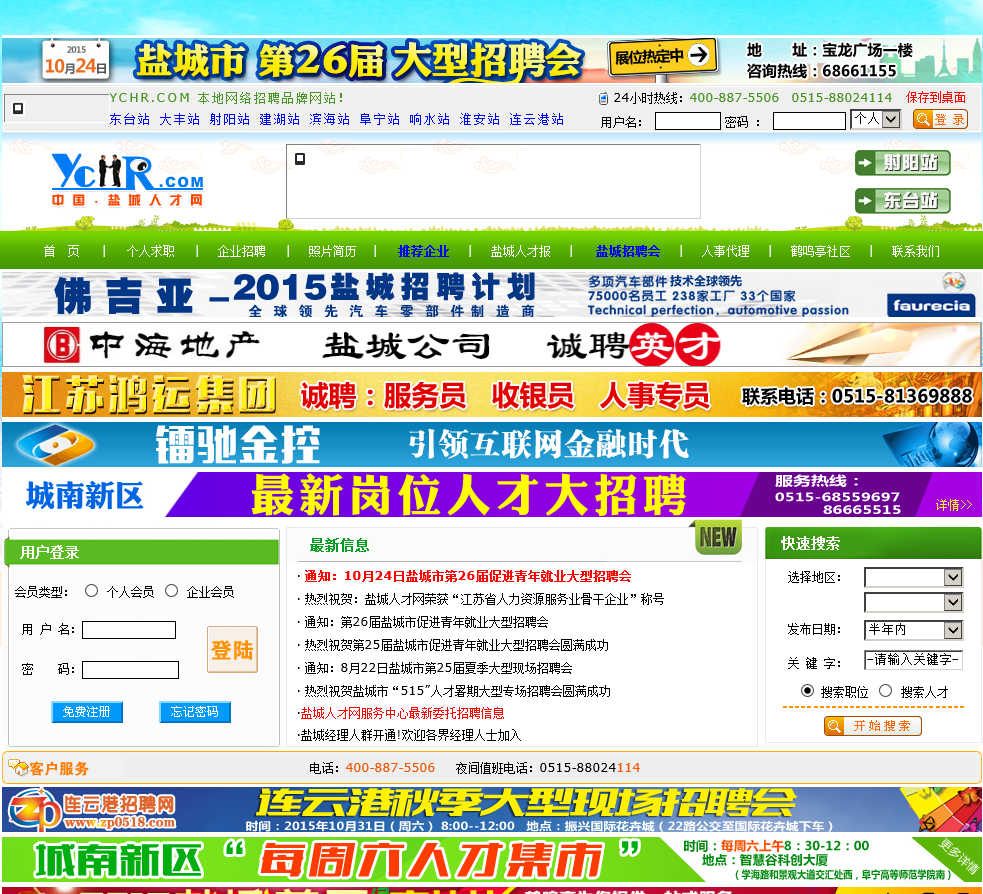Open 联系我们 in navigation bar
This screenshot has height=894, width=983.
pos(915,251)
